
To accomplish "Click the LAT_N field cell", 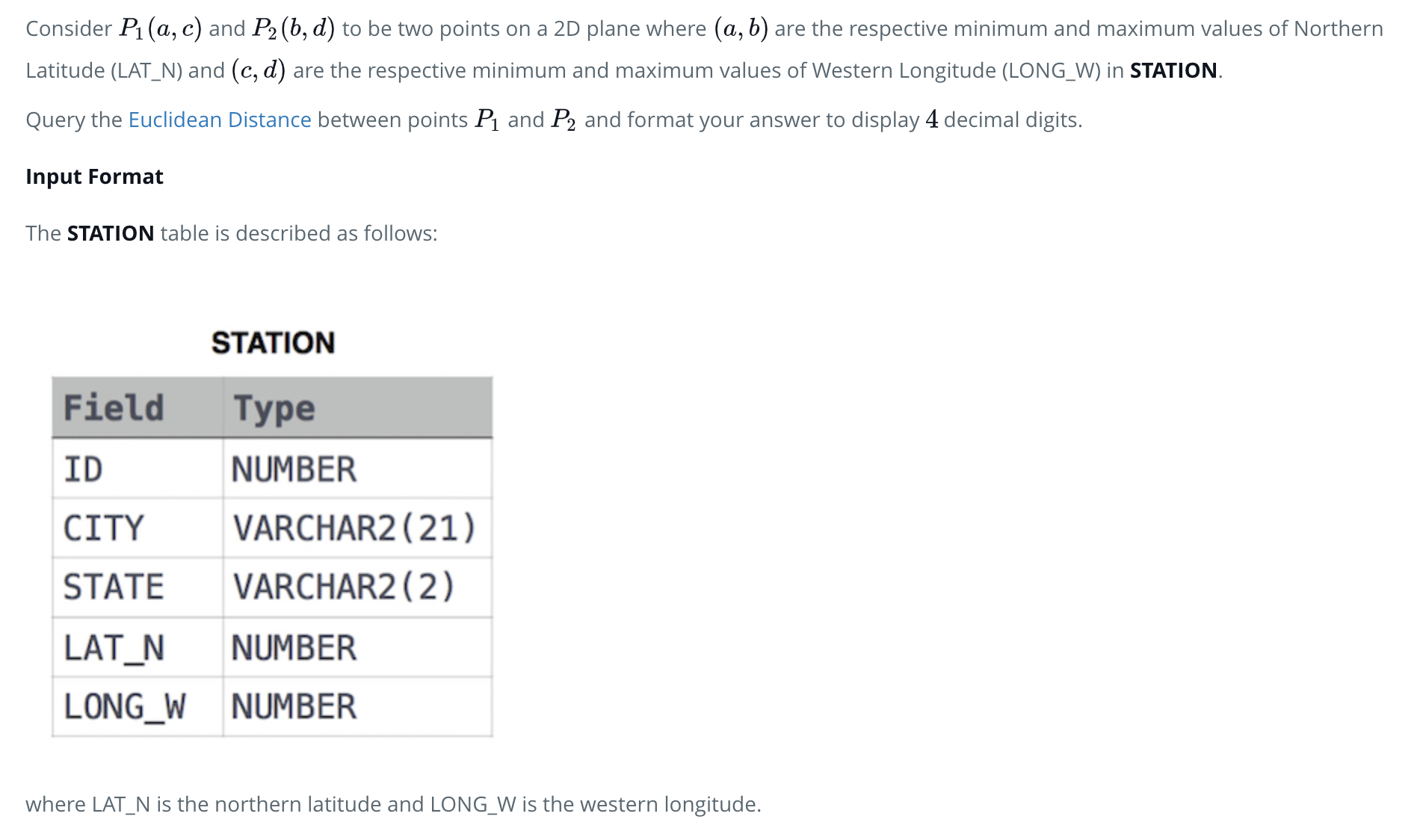I will [x=138, y=647].
